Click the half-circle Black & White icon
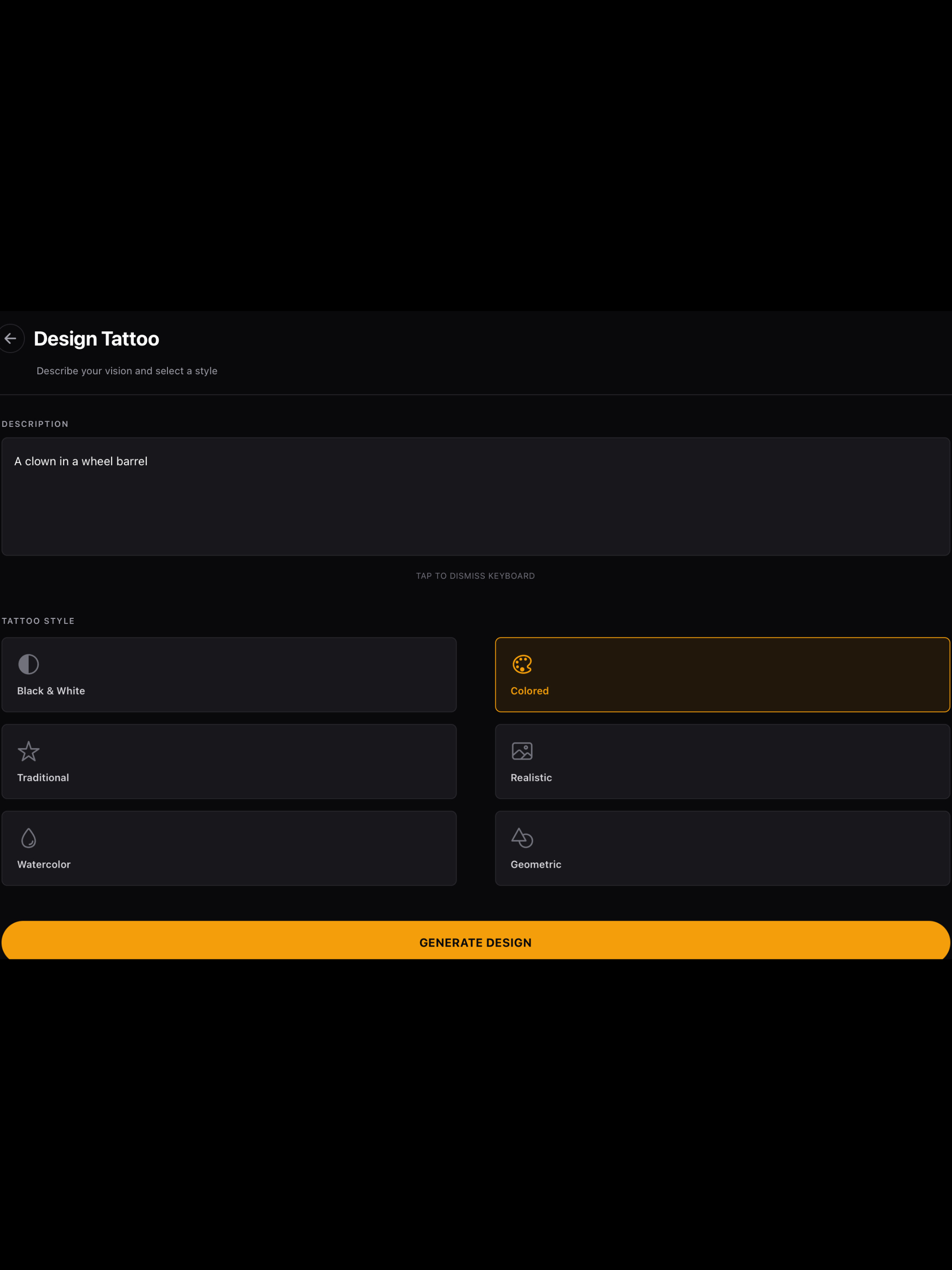 28,664
